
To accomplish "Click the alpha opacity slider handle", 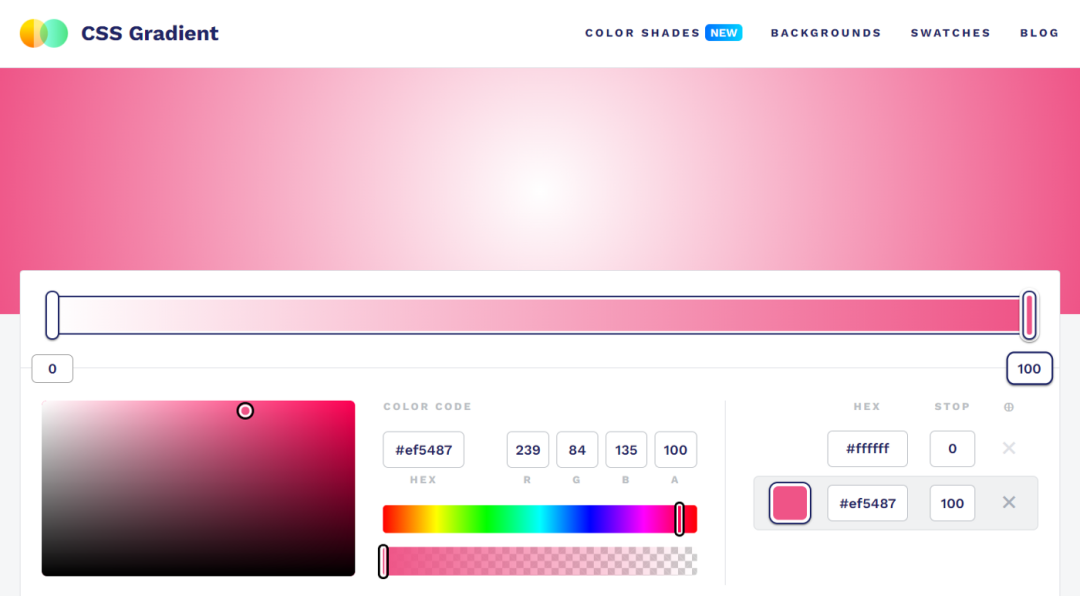I will click(x=384, y=561).
